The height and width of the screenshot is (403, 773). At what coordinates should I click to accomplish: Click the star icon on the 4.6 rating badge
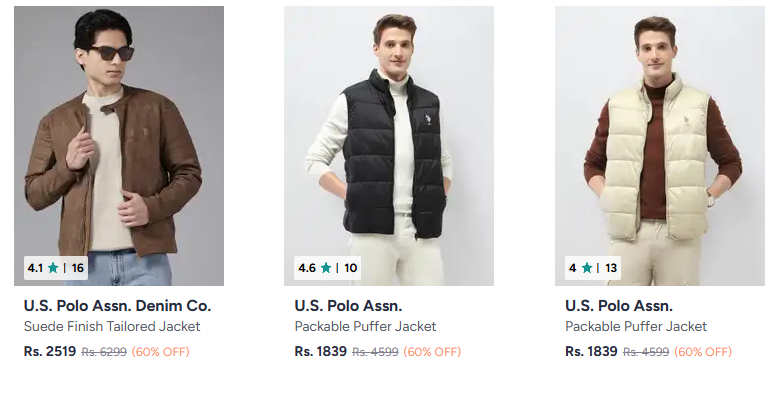324,268
